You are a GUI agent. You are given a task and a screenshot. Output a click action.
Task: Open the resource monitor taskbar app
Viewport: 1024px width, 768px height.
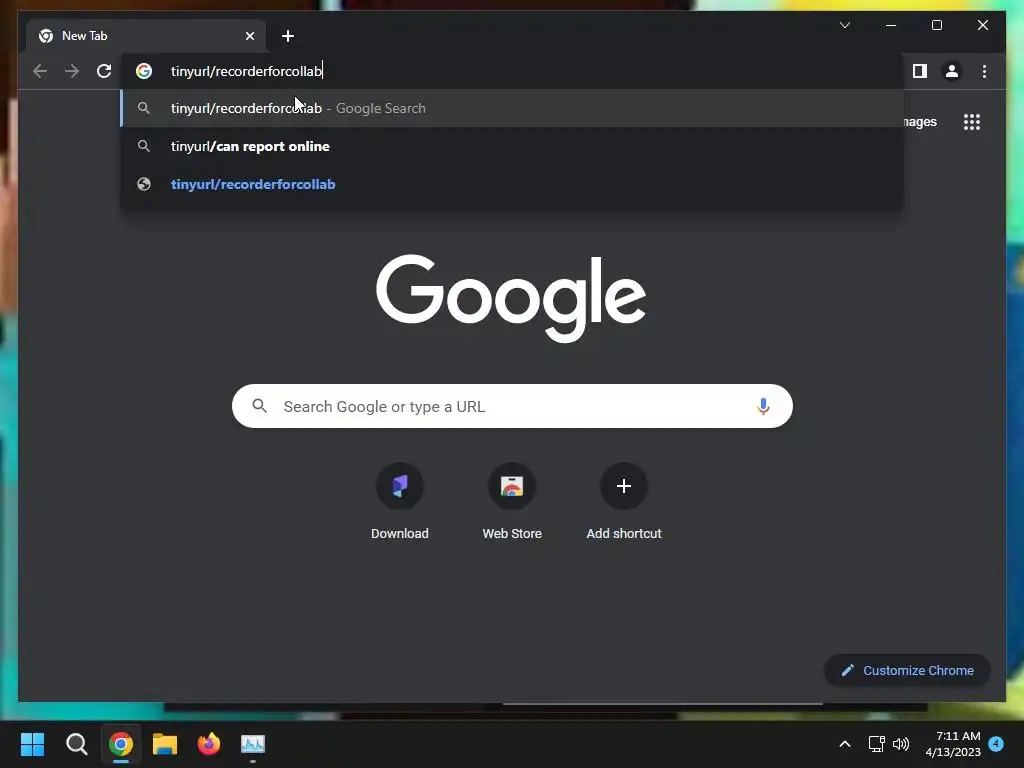pyautogui.click(x=253, y=744)
